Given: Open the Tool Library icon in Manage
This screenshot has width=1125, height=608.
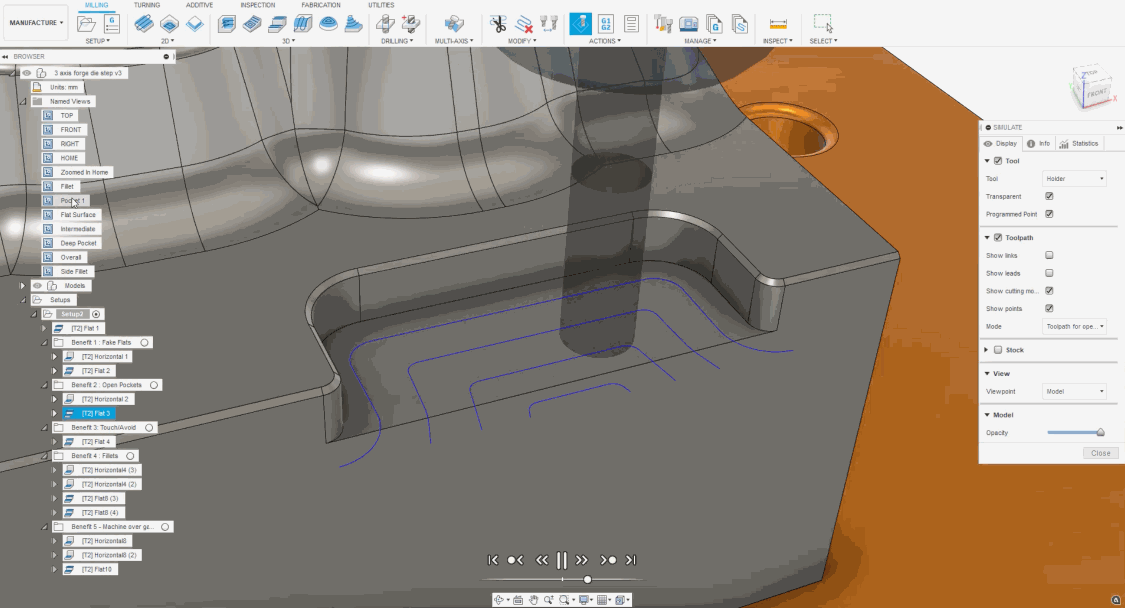Looking at the screenshot, I should [x=663, y=24].
